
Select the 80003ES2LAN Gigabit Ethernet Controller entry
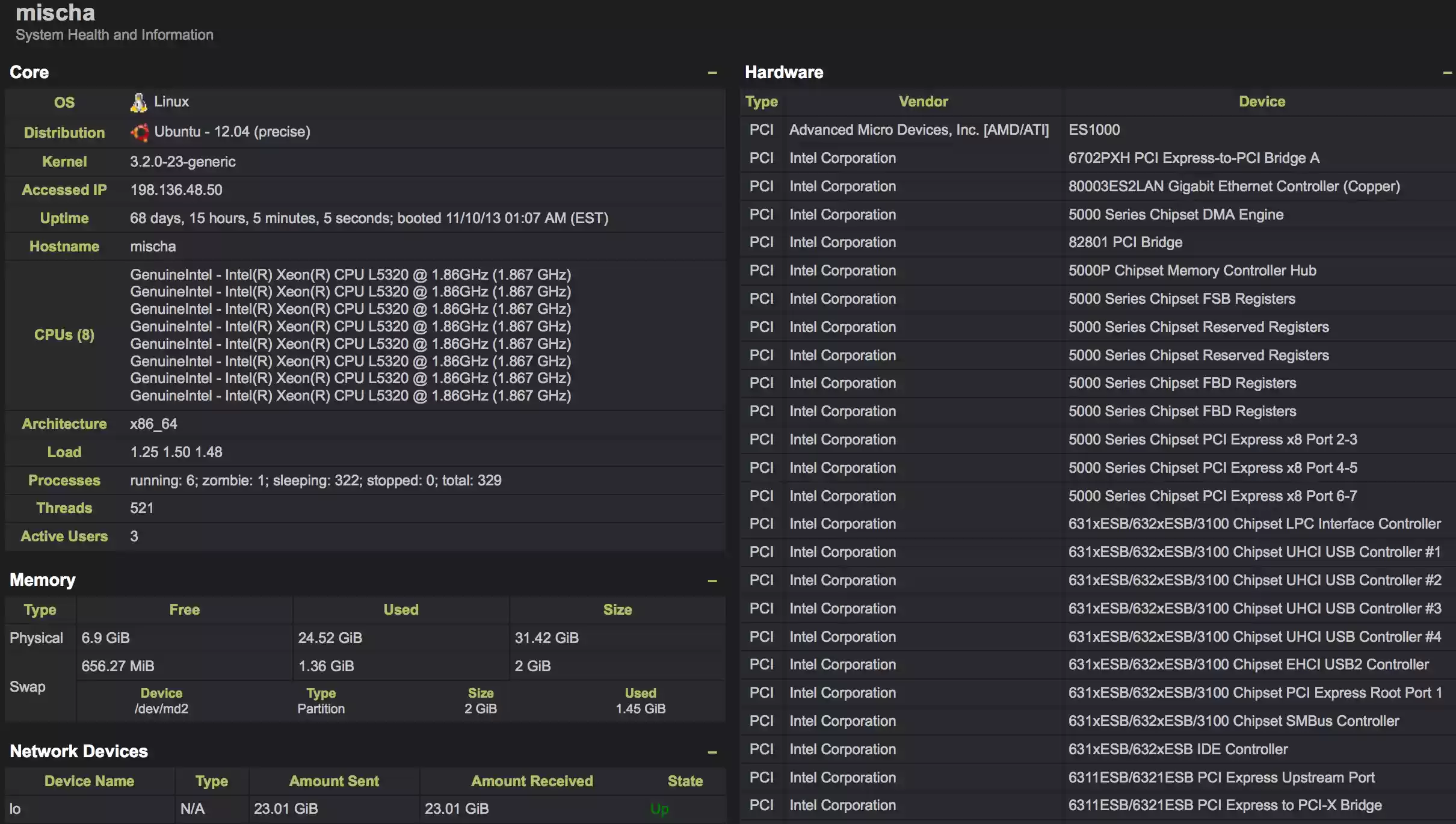[x=1234, y=186]
